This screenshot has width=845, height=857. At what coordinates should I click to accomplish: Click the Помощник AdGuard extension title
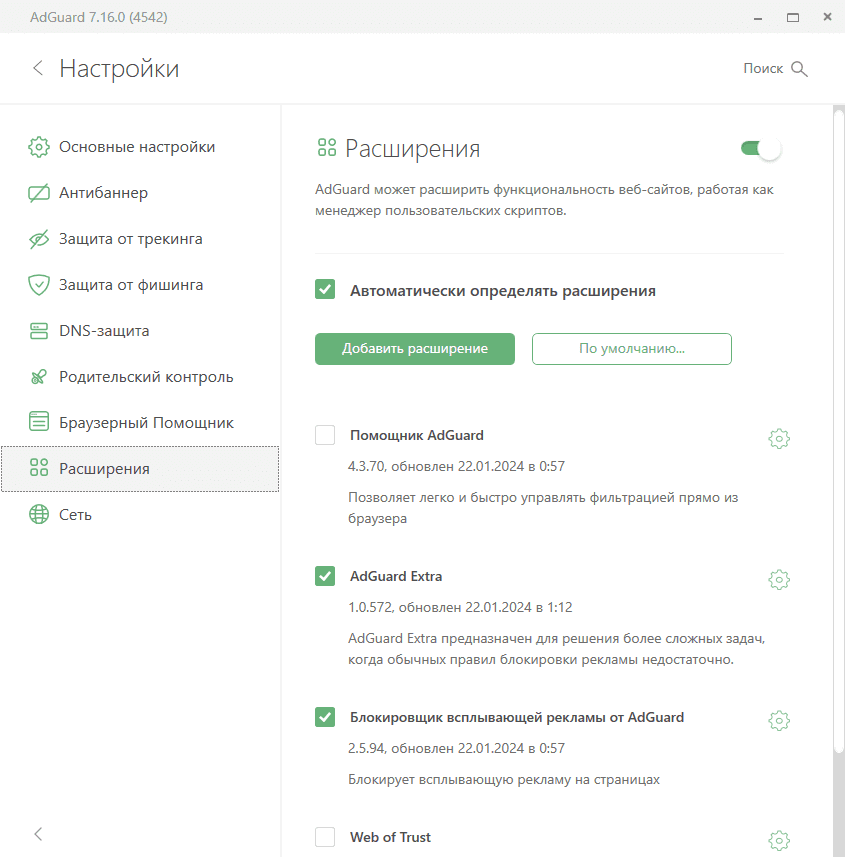tap(416, 435)
